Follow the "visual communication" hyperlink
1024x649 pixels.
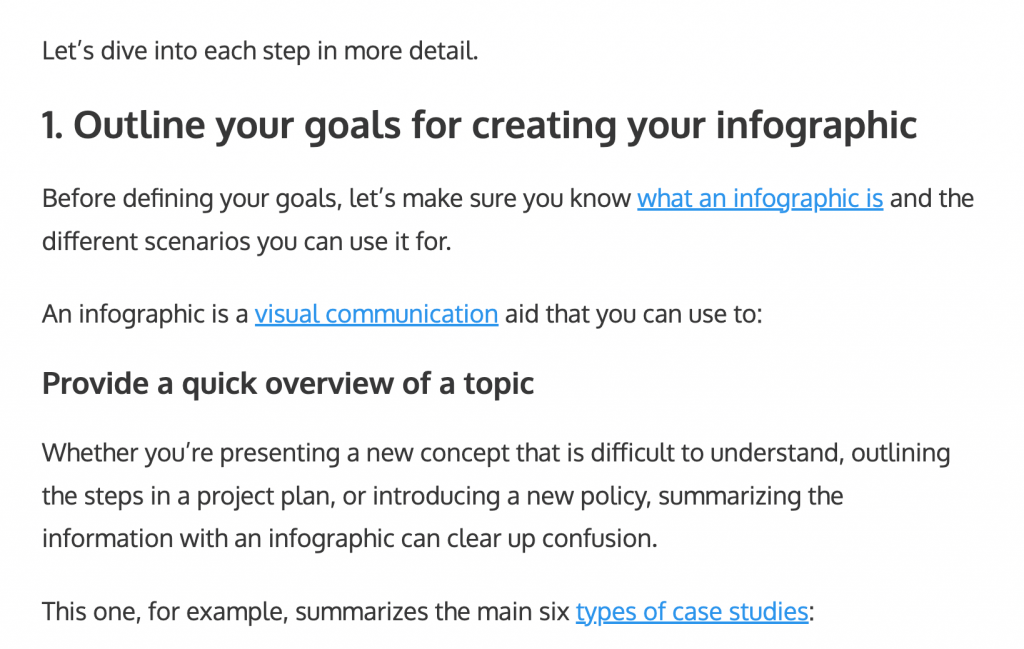click(x=376, y=314)
